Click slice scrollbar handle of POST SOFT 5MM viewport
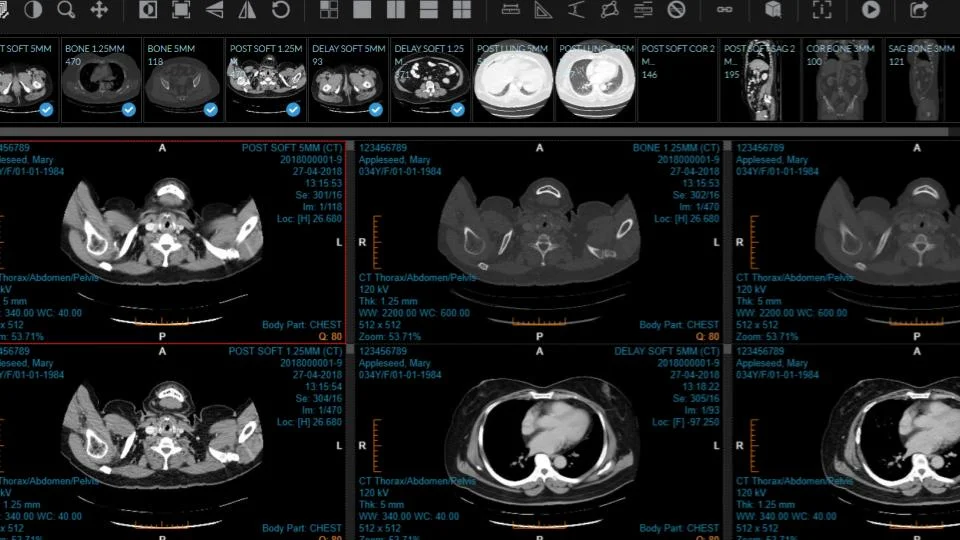960x540 pixels. 350,146
